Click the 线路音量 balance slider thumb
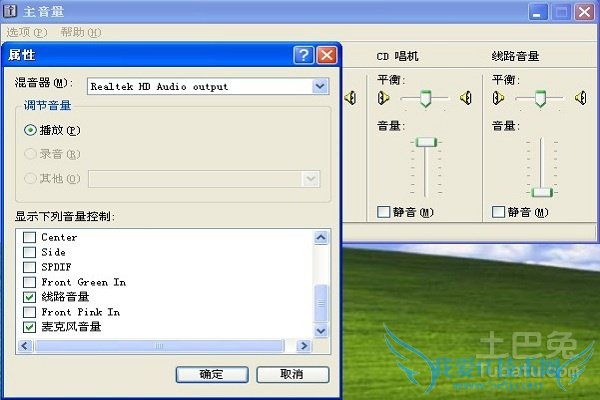The image size is (600, 400). (540, 98)
